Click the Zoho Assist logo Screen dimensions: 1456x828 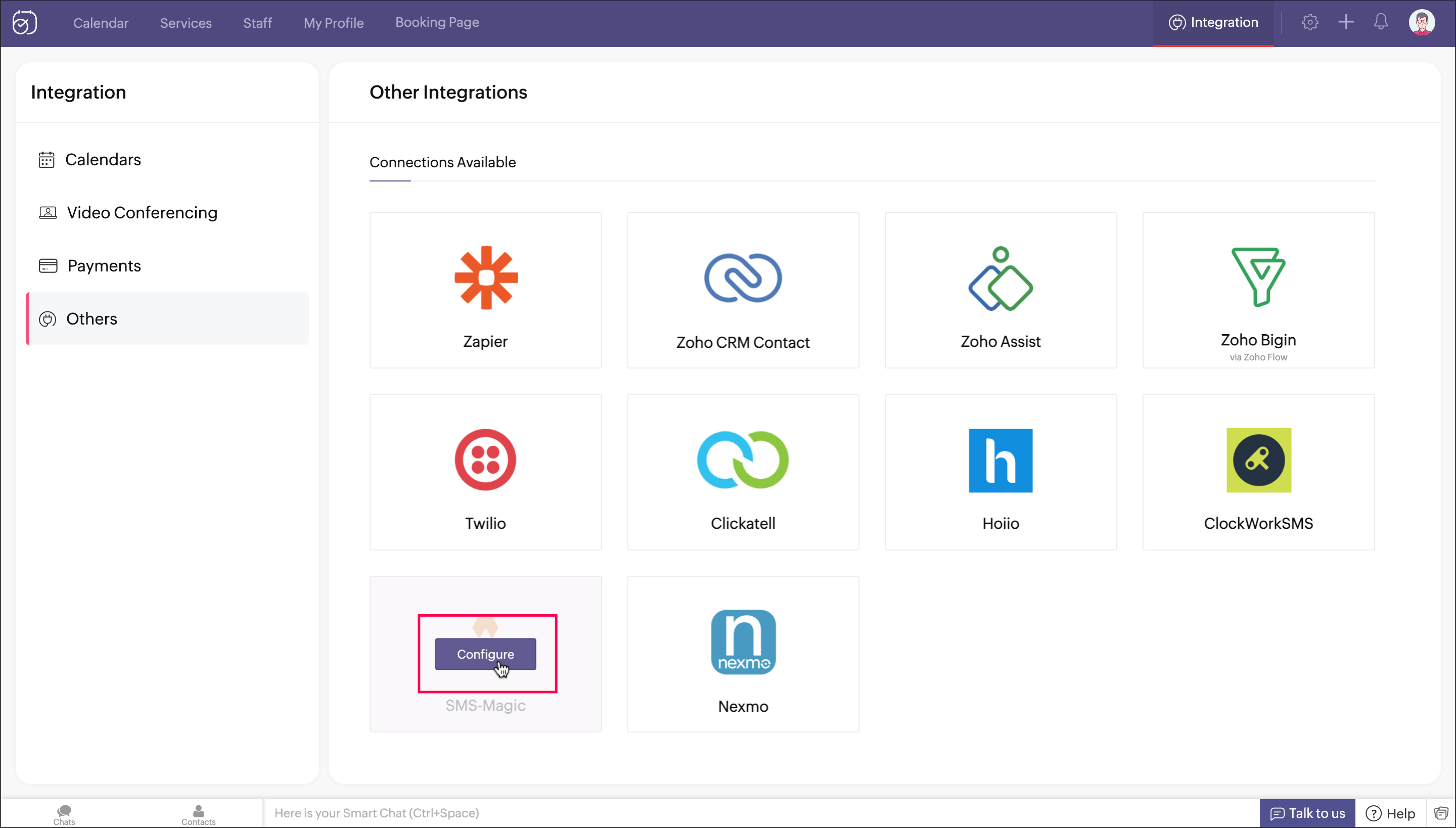pos(1000,279)
